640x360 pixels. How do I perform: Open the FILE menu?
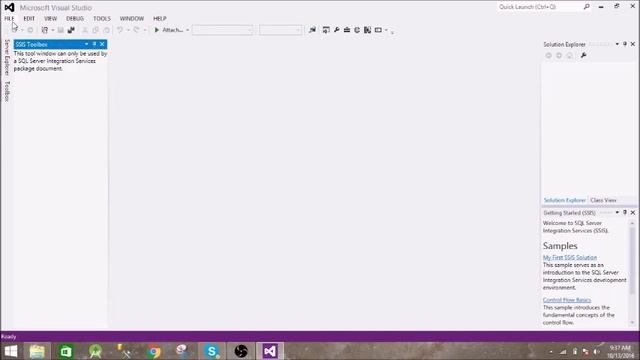click(x=9, y=18)
